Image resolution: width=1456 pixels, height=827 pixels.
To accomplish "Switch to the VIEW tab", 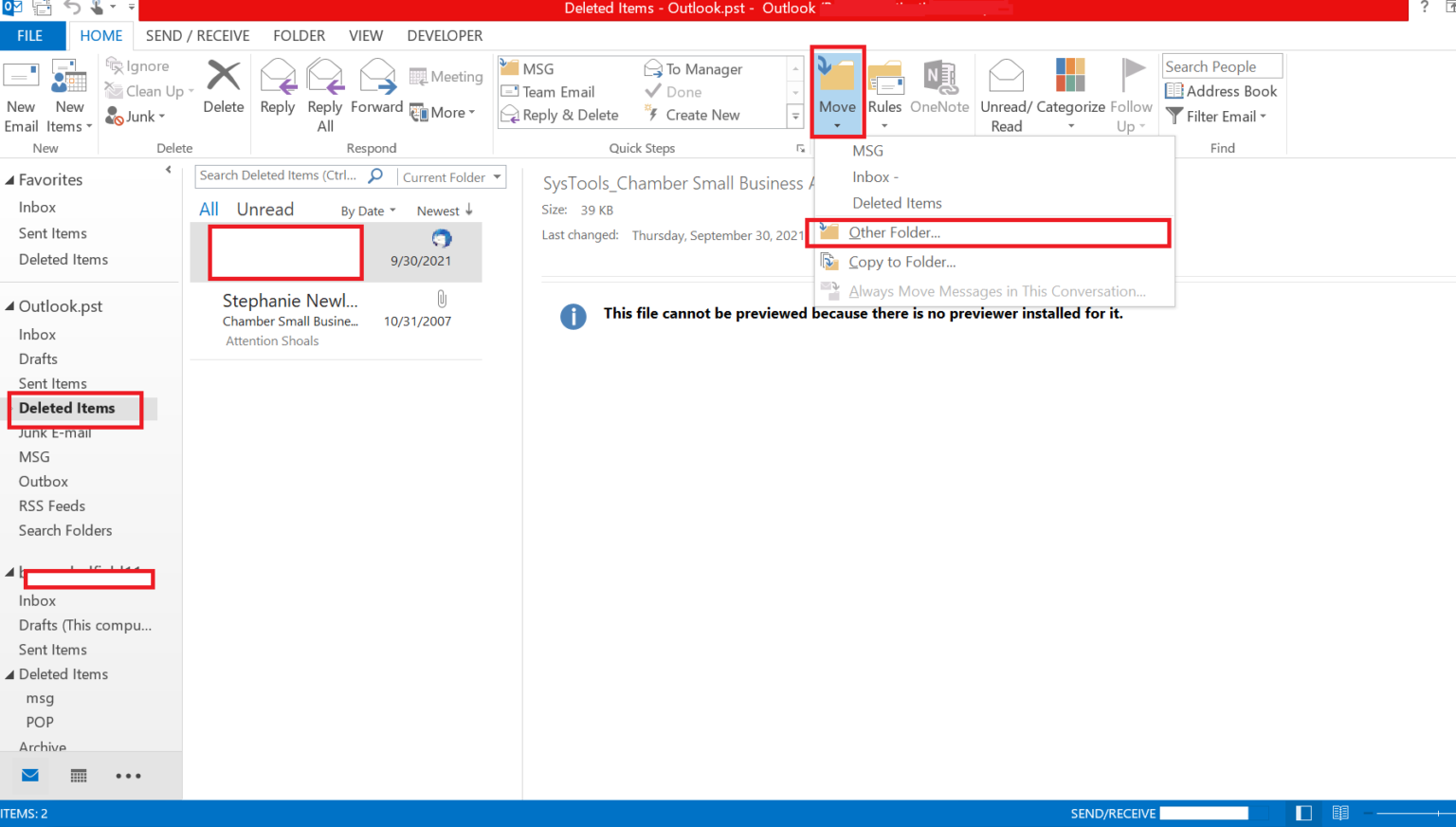I will tap(366, 35).
